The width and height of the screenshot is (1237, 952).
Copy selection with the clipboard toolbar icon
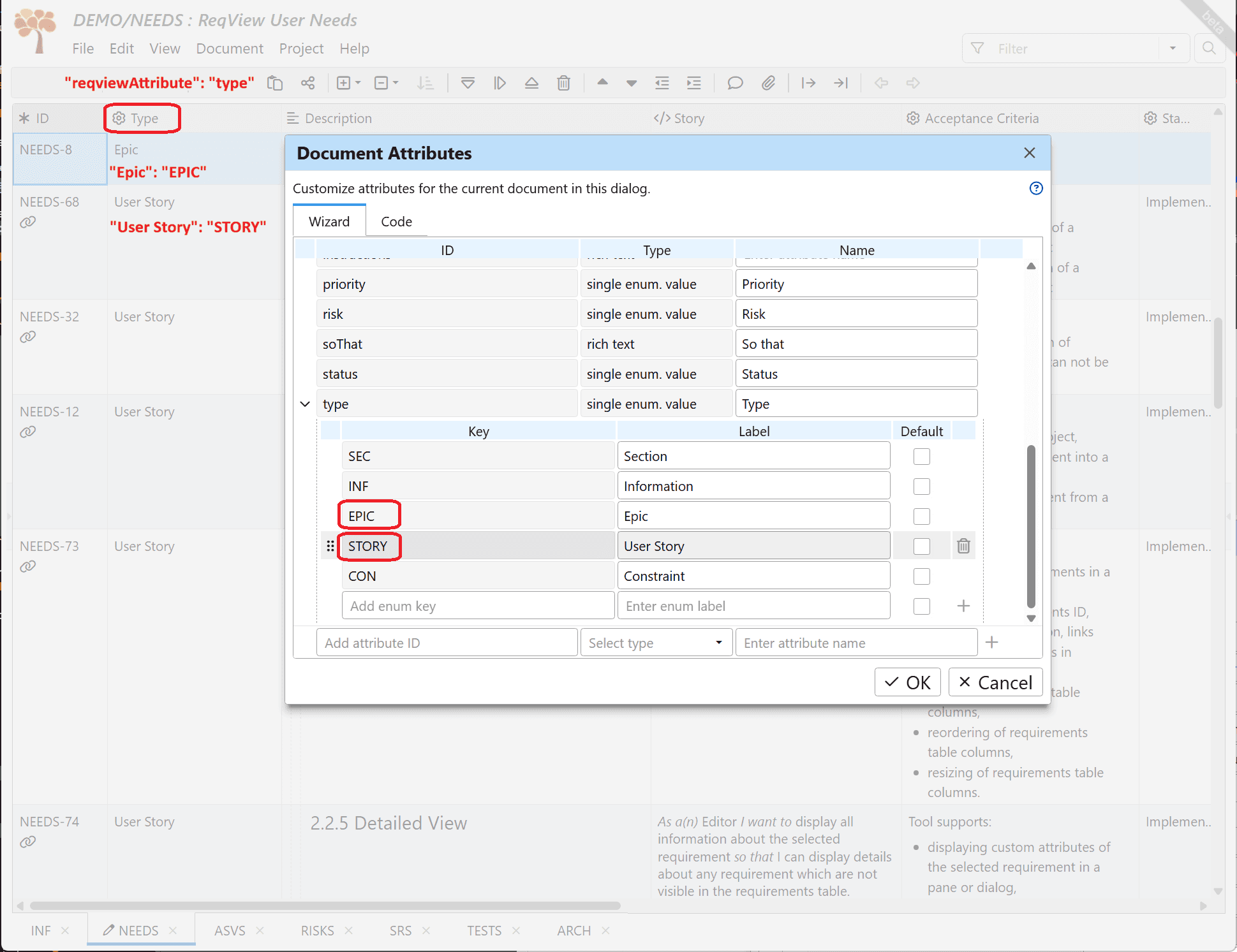tap(275, 83)
